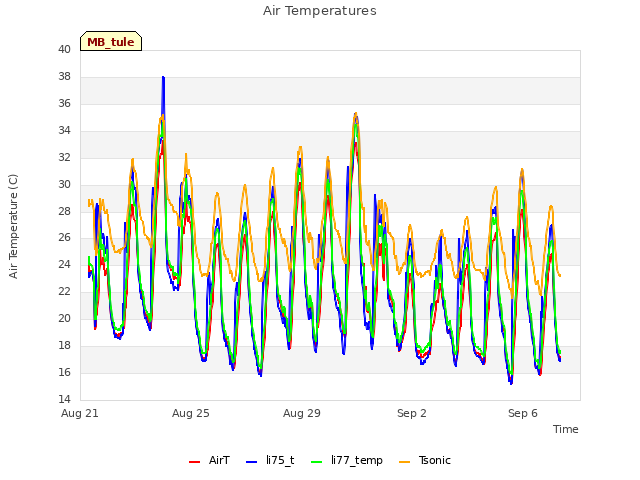Click the blue 38-degree spike peak
The width and height of the screenshot is (640, 480).
pyautogui.click(x=163, y=77)
